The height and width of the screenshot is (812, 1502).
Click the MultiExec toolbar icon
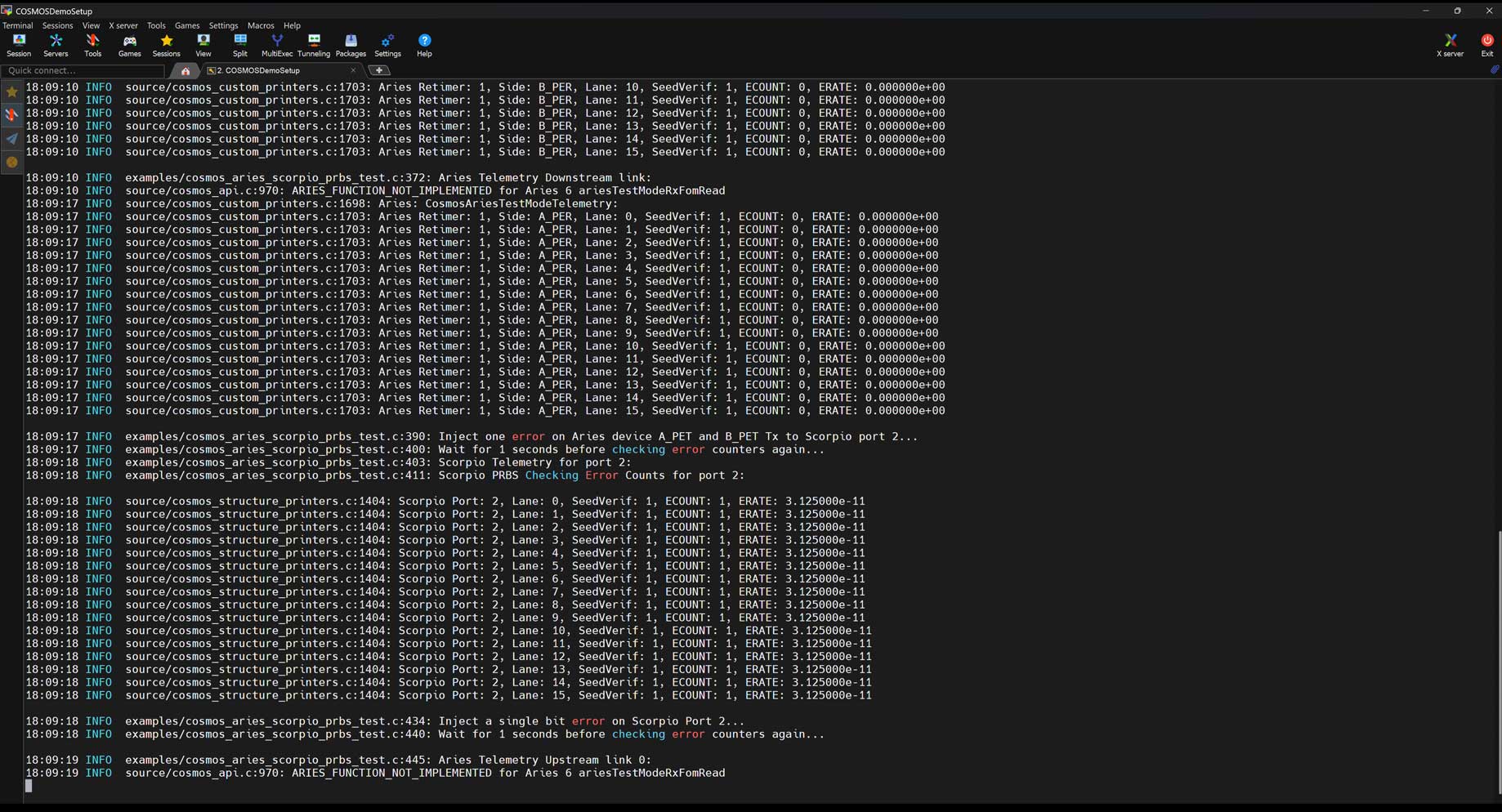(x=277, y=45)
